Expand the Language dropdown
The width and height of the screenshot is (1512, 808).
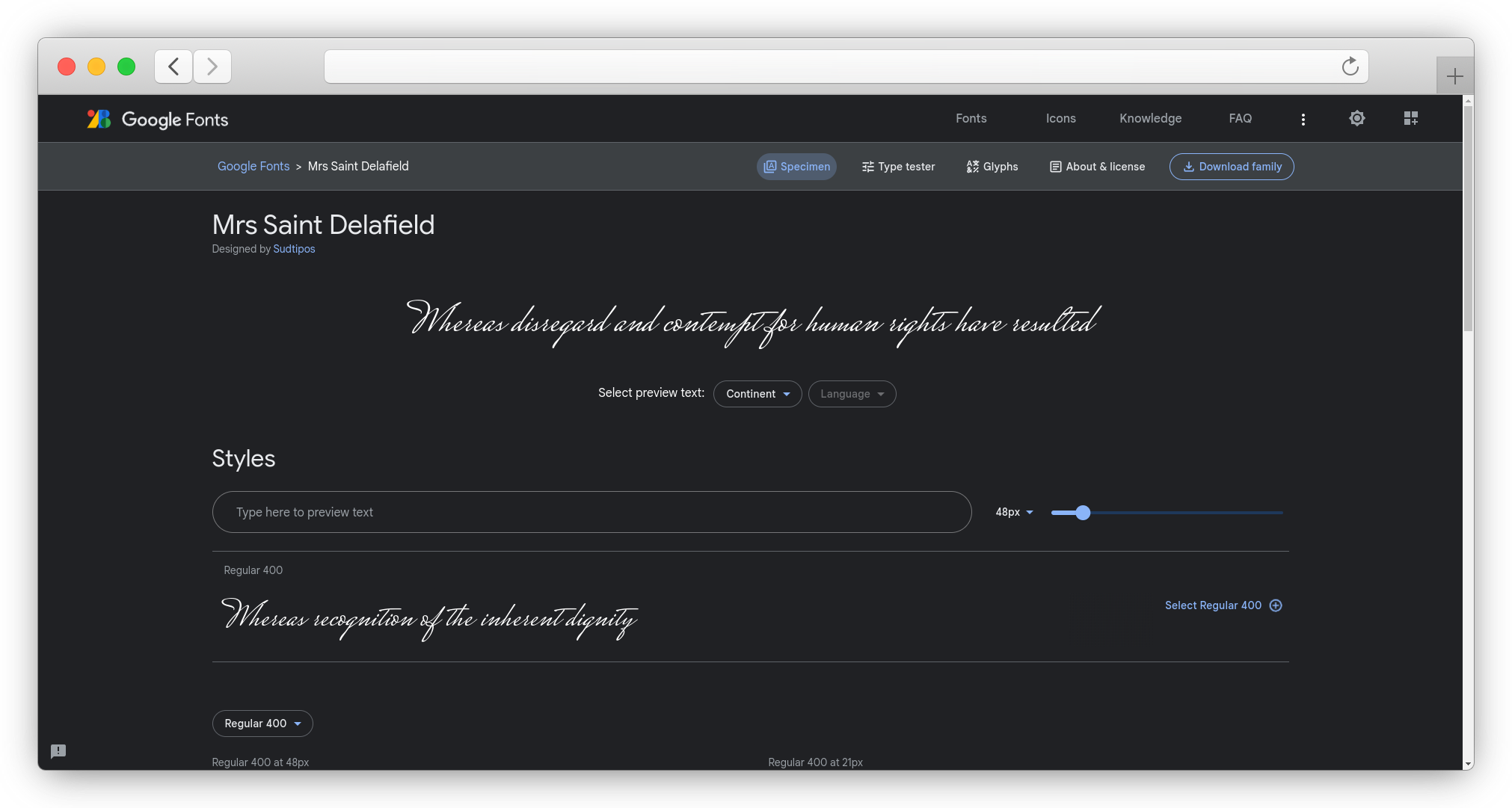pos(852,394)
